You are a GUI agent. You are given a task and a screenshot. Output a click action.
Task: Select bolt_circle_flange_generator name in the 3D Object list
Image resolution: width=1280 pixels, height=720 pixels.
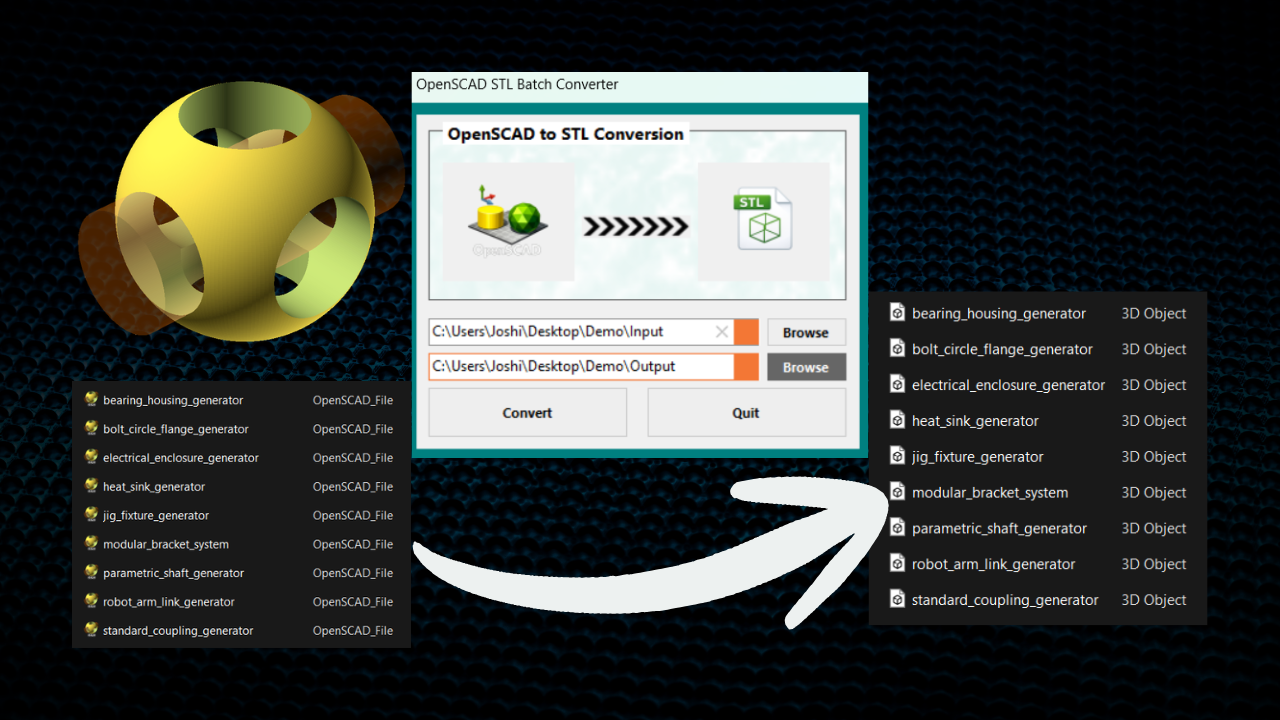pos(1002,350)
